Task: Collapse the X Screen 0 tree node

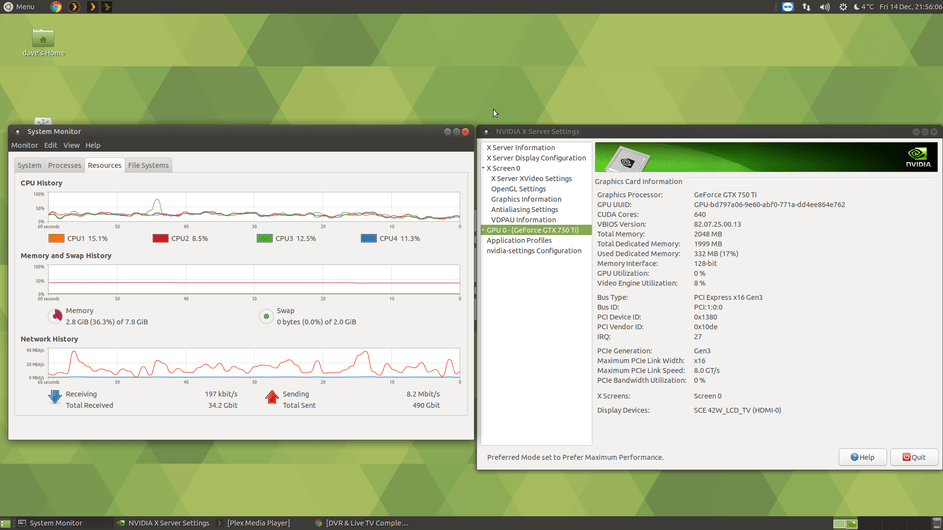Action: [x=483, y=168]
